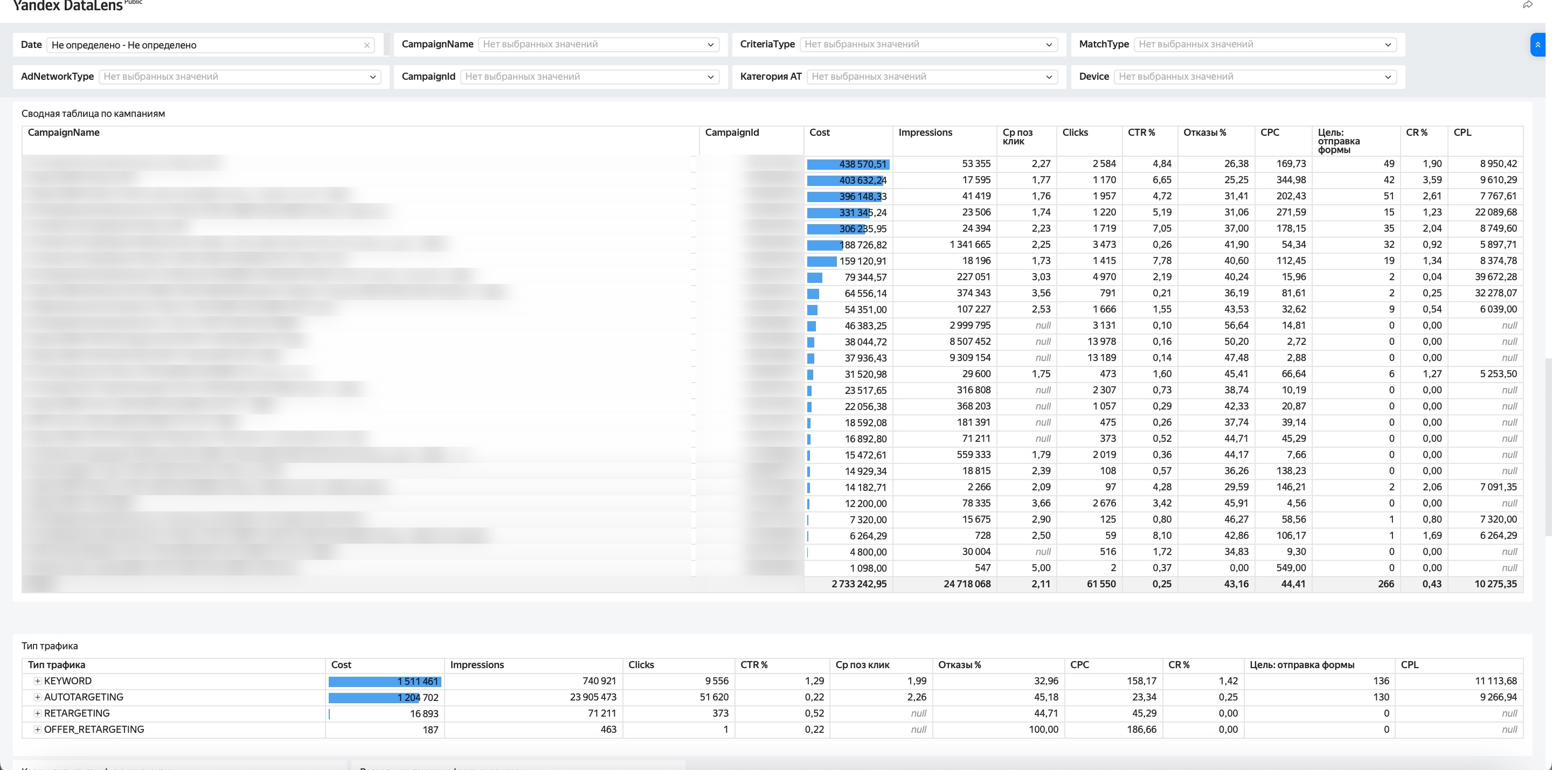This screenshot has width=1568, height=770.
Task: Click the Yandex DataLens logo link
Action: [x=68, y=6]
